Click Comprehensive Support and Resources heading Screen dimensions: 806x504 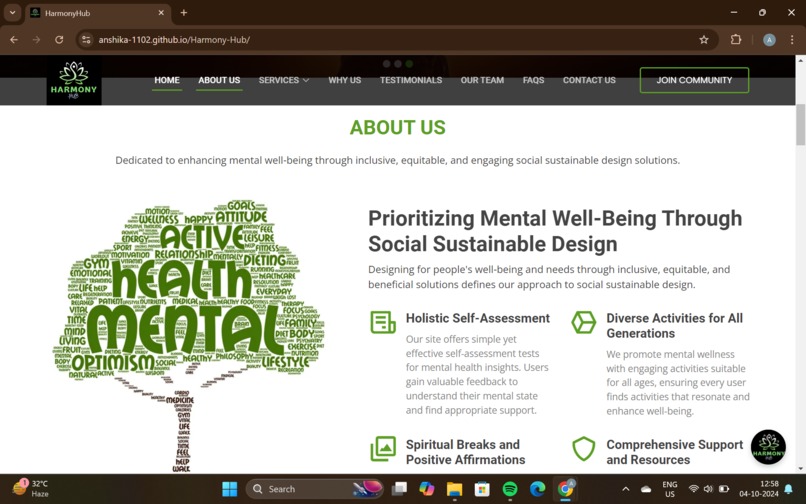[x=674, y=452]
